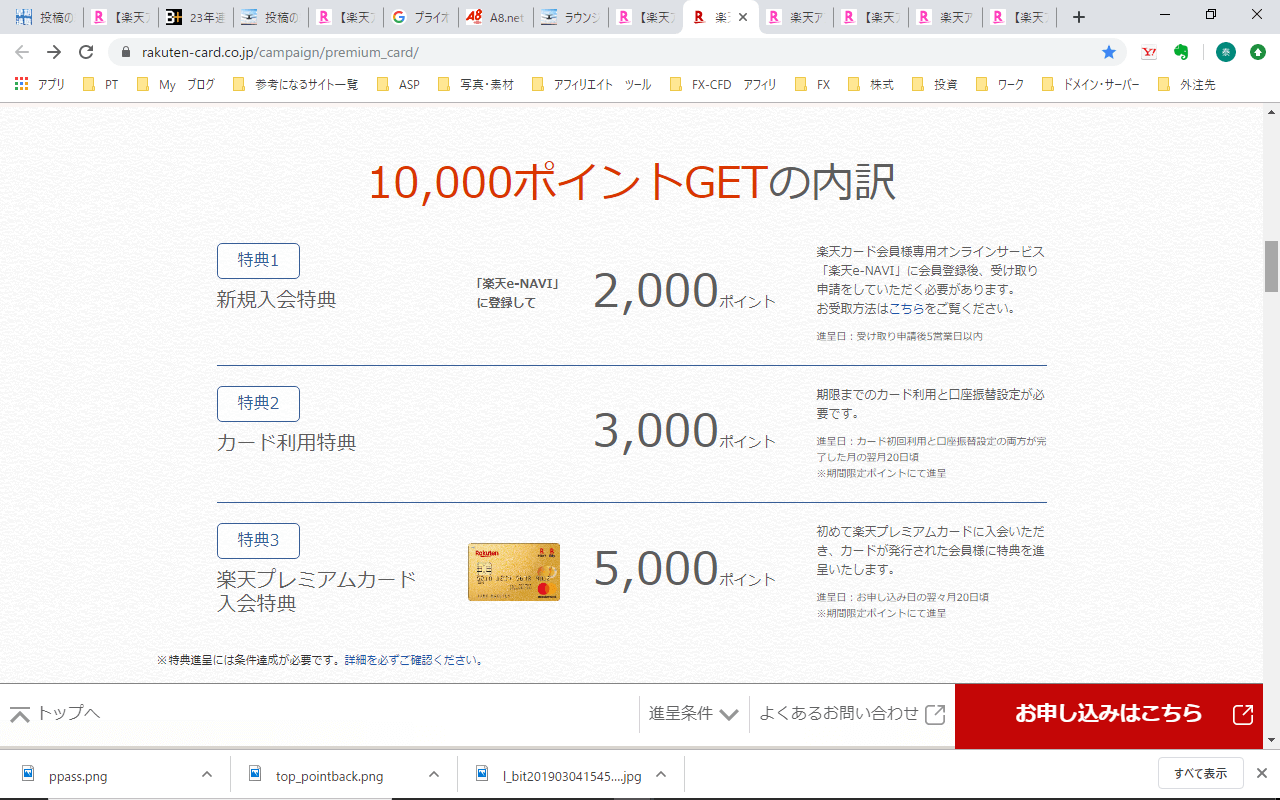Click 楽天プレミアムカード入会特典 label

point(317,591)
